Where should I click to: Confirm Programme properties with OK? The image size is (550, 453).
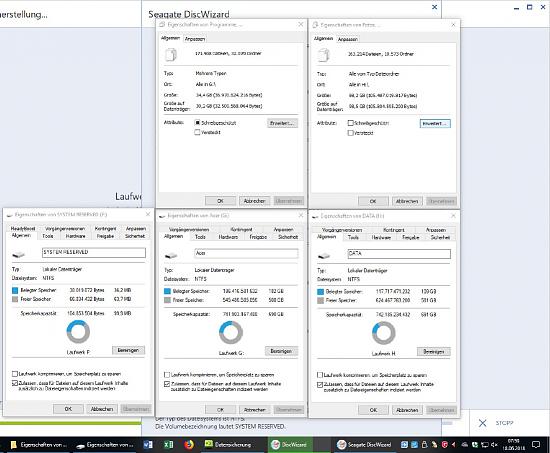220,201
